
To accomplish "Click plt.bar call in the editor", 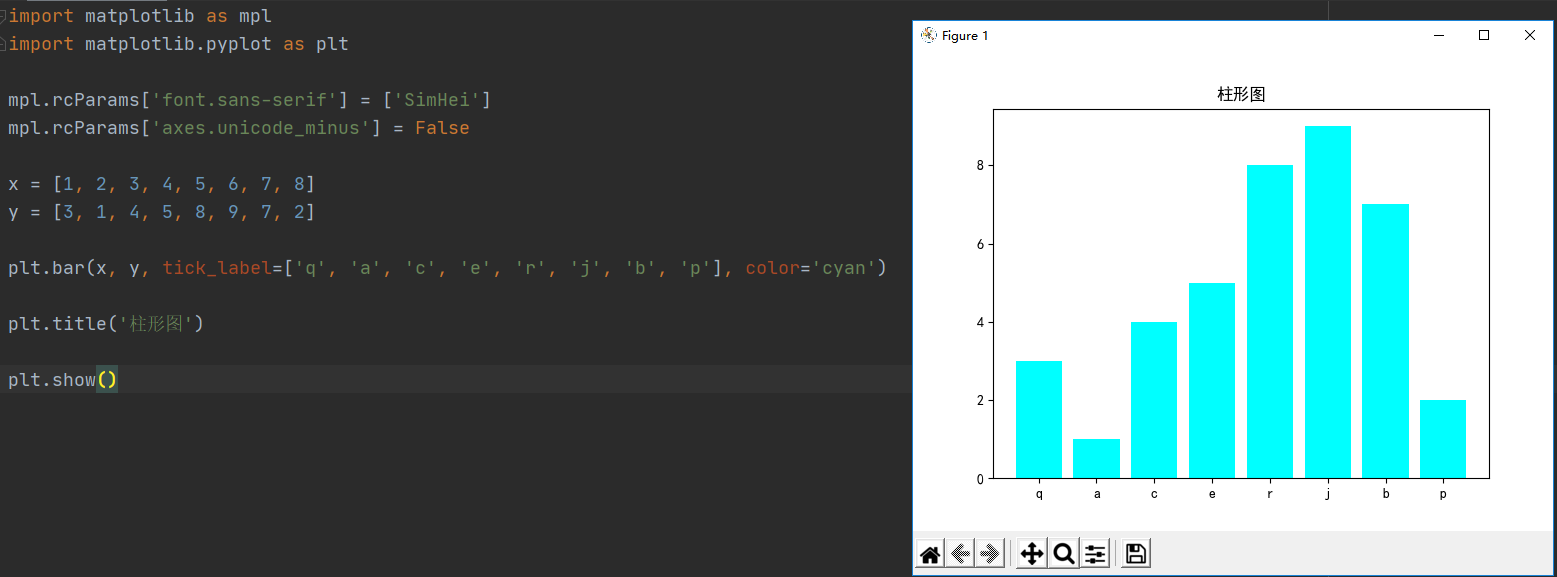I will (46, 268).
